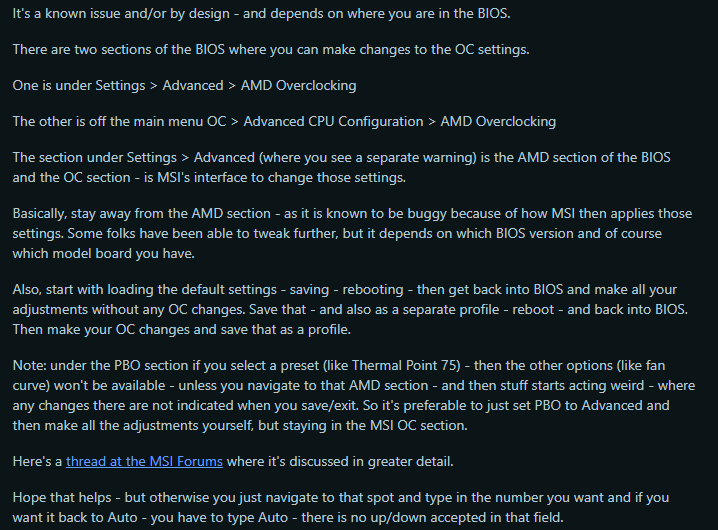Click the "Note: under the PBO section" text
This screenshot has width=718, height=530.
point(100,365)
